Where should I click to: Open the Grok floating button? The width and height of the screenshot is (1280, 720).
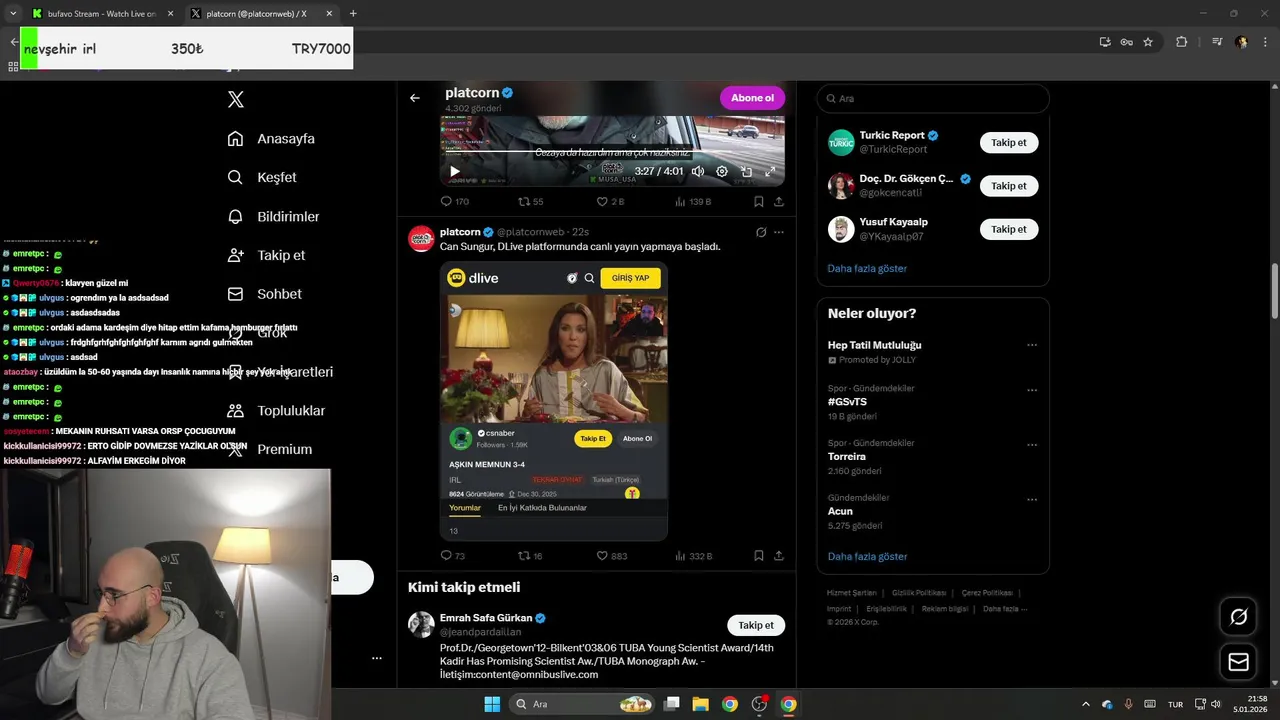(1238, 617)
